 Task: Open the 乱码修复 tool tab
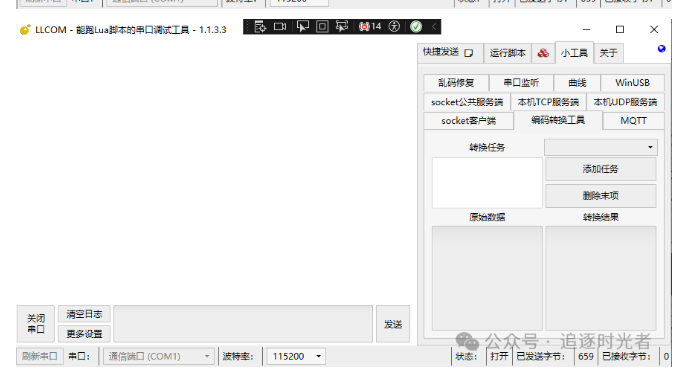click(x=456, y=83)
